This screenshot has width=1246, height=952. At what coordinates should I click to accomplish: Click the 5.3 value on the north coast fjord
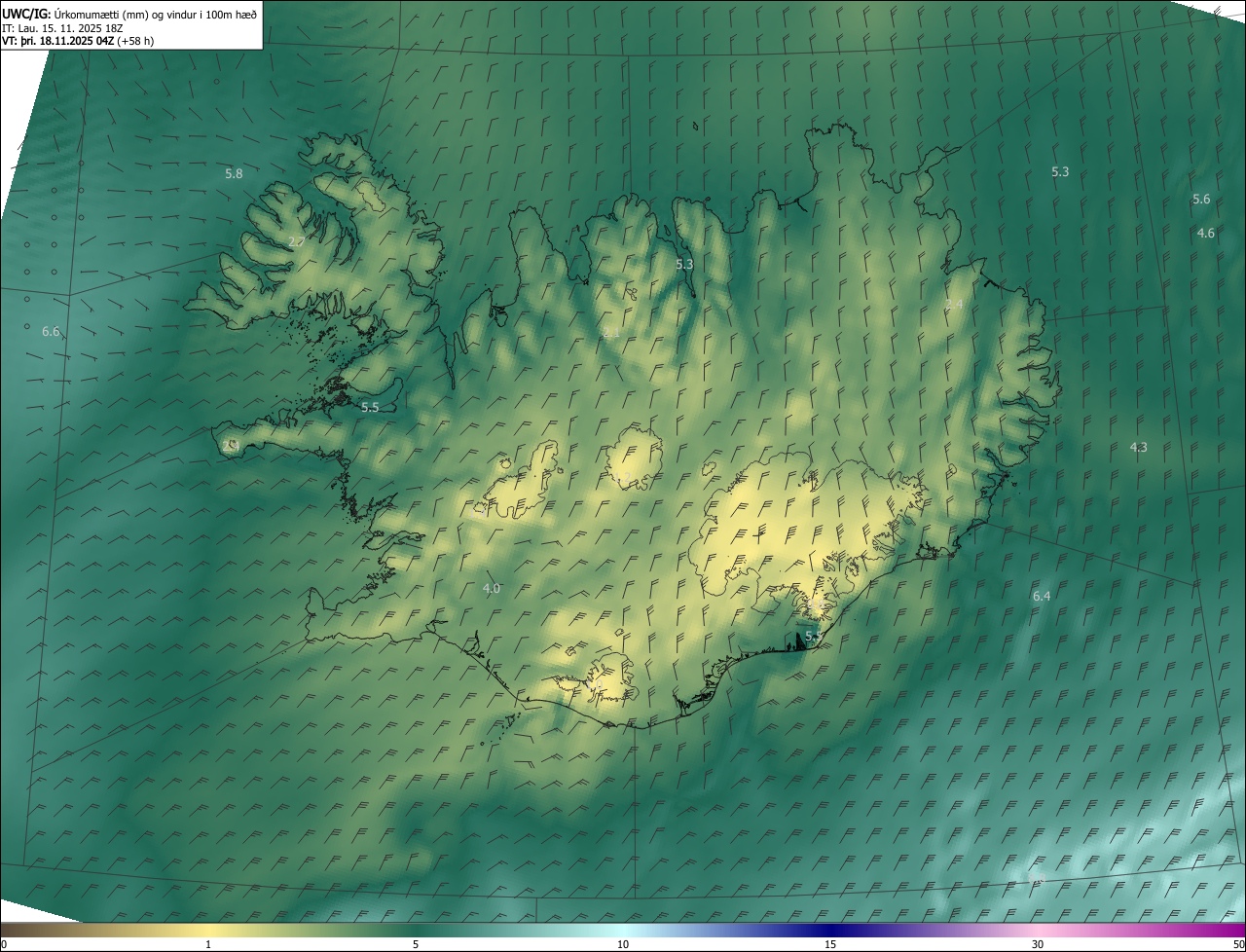coord(684,264)
